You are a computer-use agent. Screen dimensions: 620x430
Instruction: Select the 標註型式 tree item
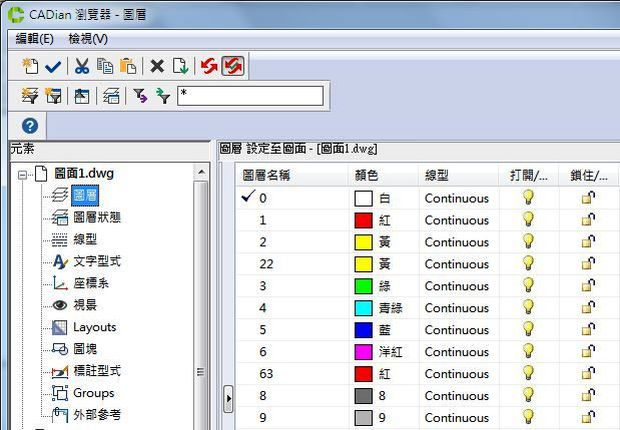(97, 371)
